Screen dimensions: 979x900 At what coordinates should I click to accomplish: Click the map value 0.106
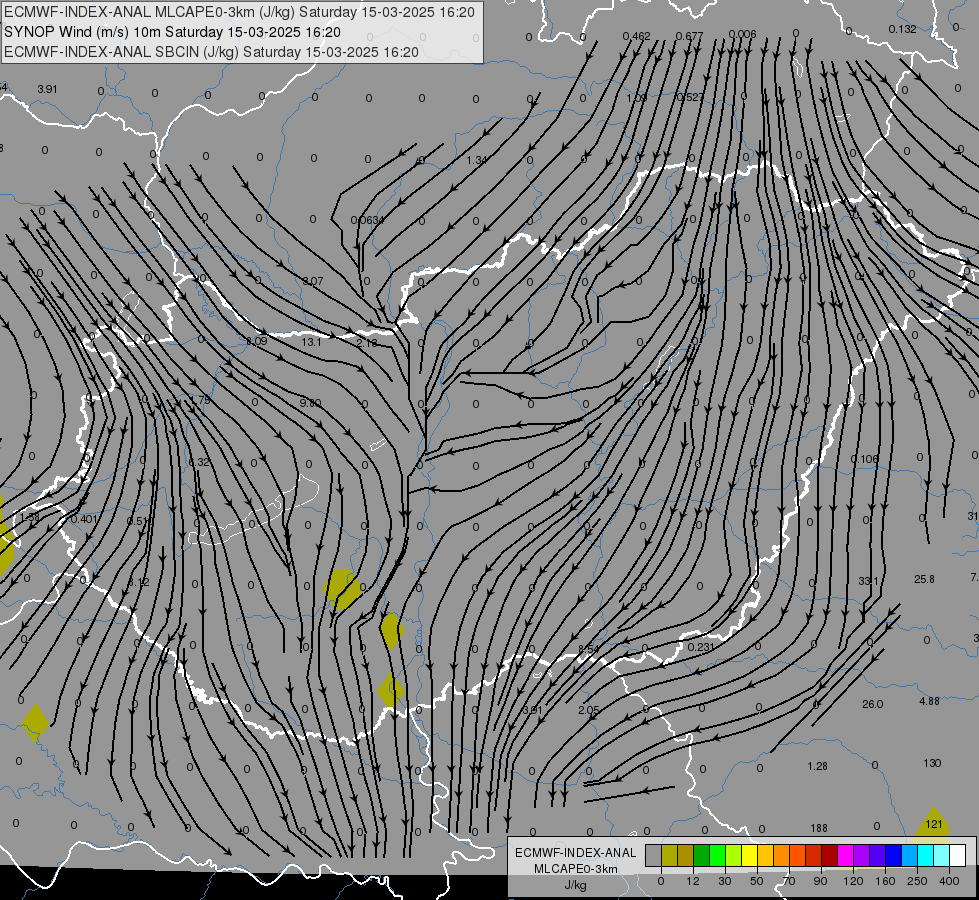[x=865, y=460]
